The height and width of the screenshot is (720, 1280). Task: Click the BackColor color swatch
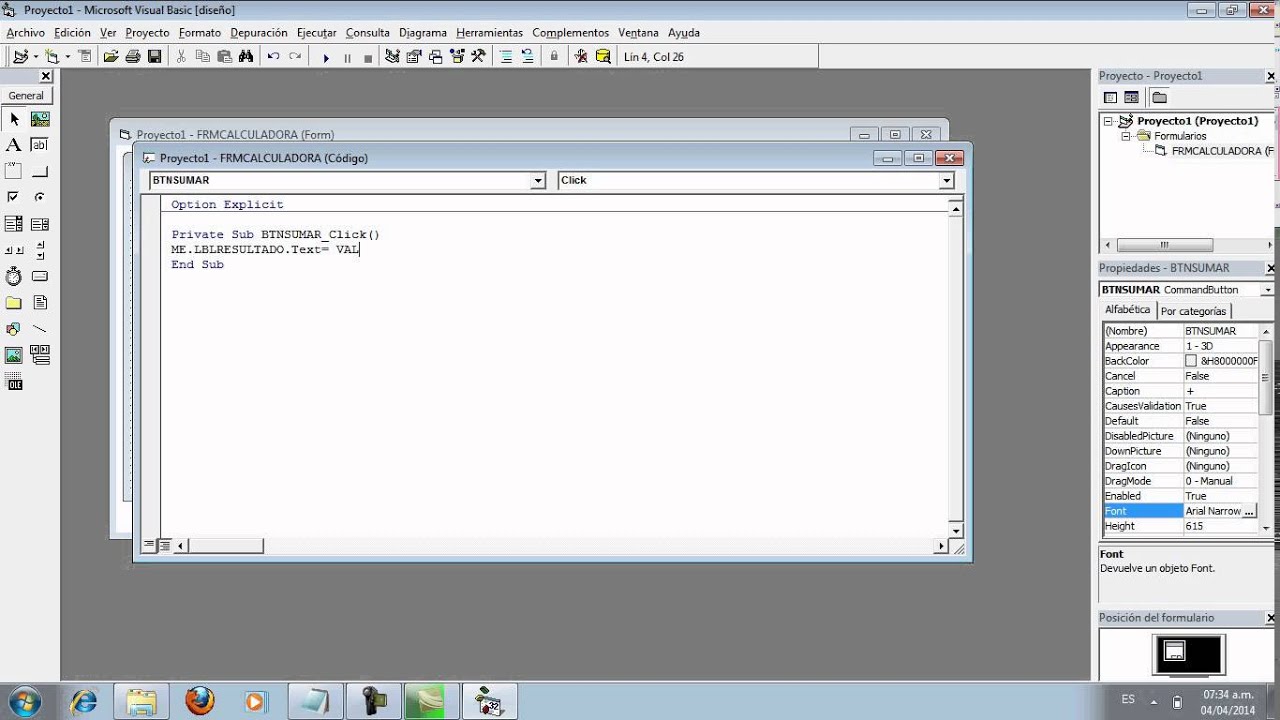tap(1191, 361)
